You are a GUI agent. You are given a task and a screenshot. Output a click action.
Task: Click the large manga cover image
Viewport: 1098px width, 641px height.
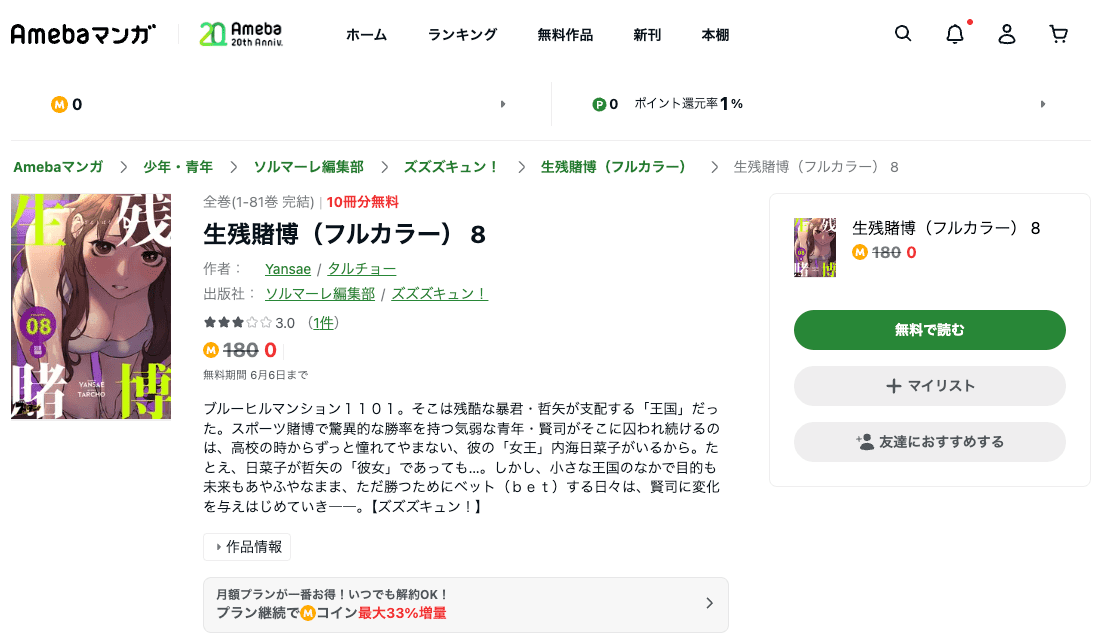point(91,306)
